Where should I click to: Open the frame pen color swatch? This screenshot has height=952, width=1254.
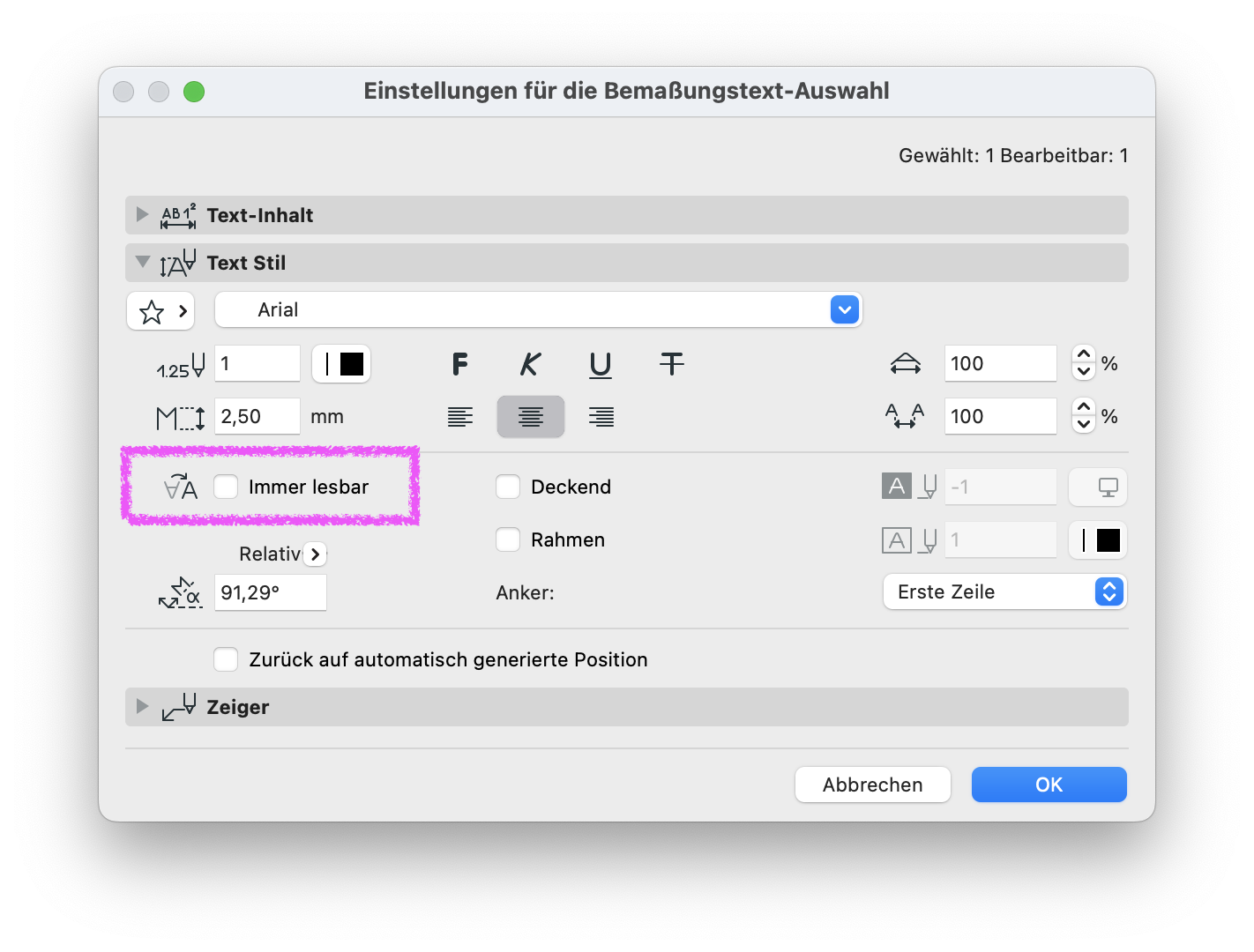tap(1098, 540)
